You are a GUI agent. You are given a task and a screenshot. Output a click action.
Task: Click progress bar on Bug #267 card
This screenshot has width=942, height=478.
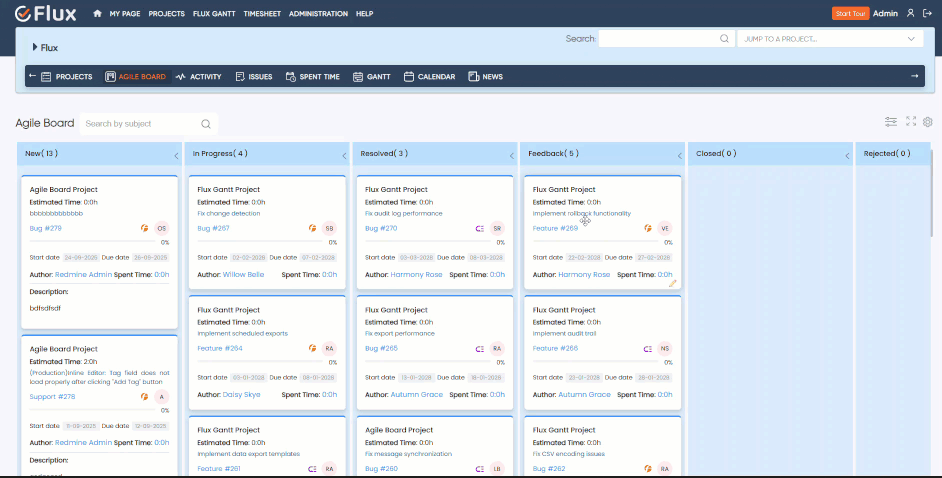(x=261, y=241)
